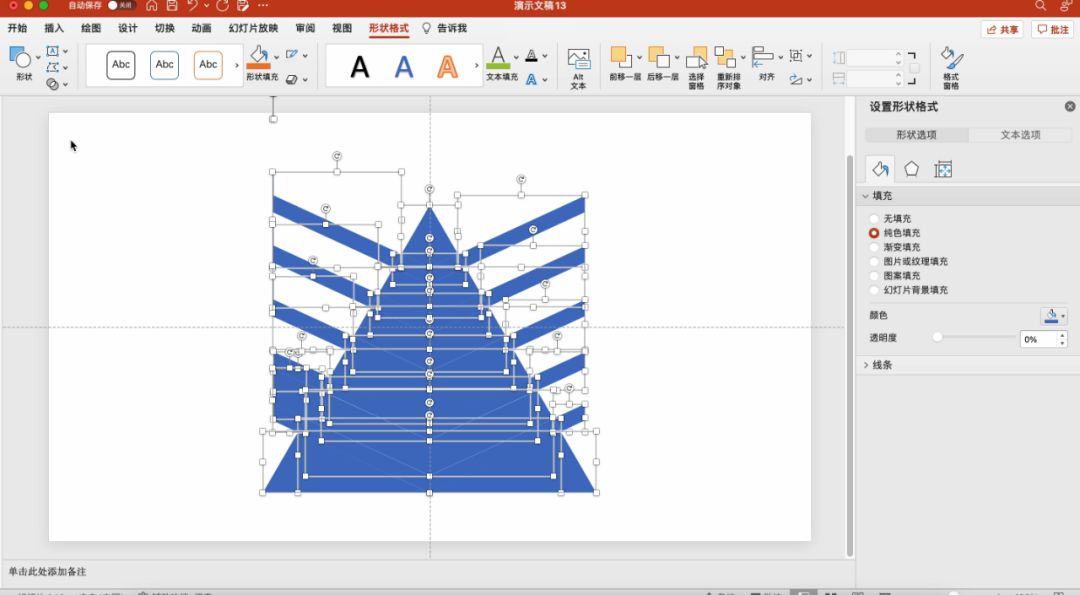Open the 插入 ribbon tab

pos(54,28)
